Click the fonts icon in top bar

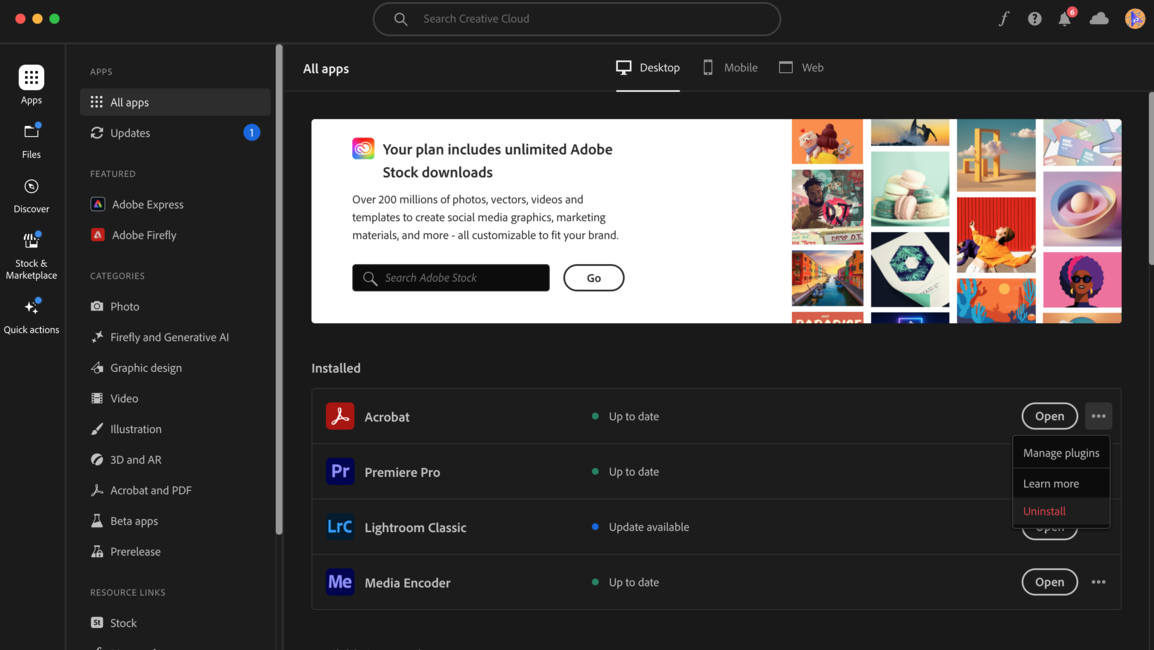pyautogui.click(x=1003, y=19)
